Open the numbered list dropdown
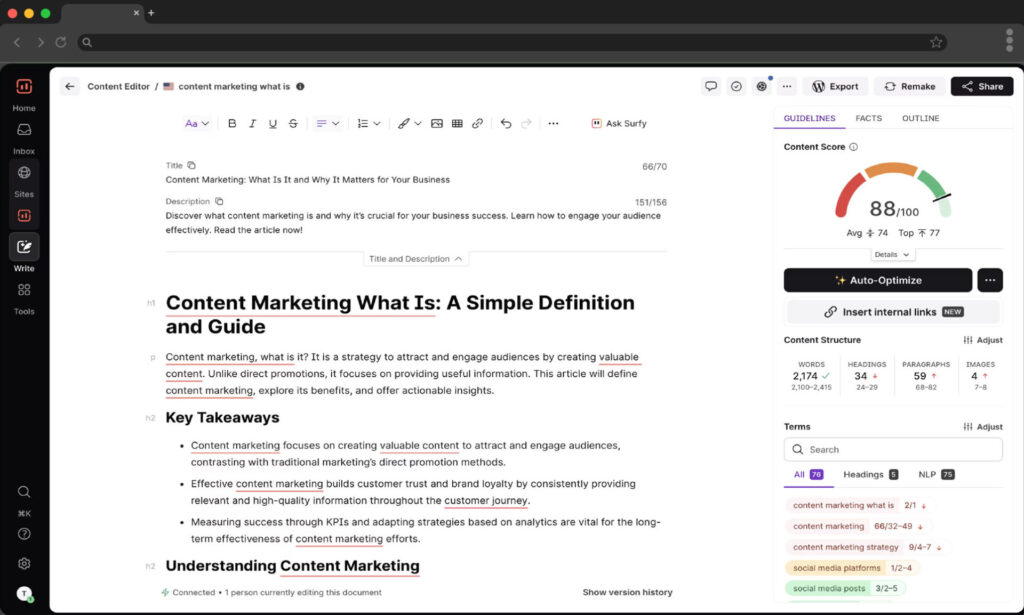Viewport: 1024px width, 615px height. click(x=369, y=123)
